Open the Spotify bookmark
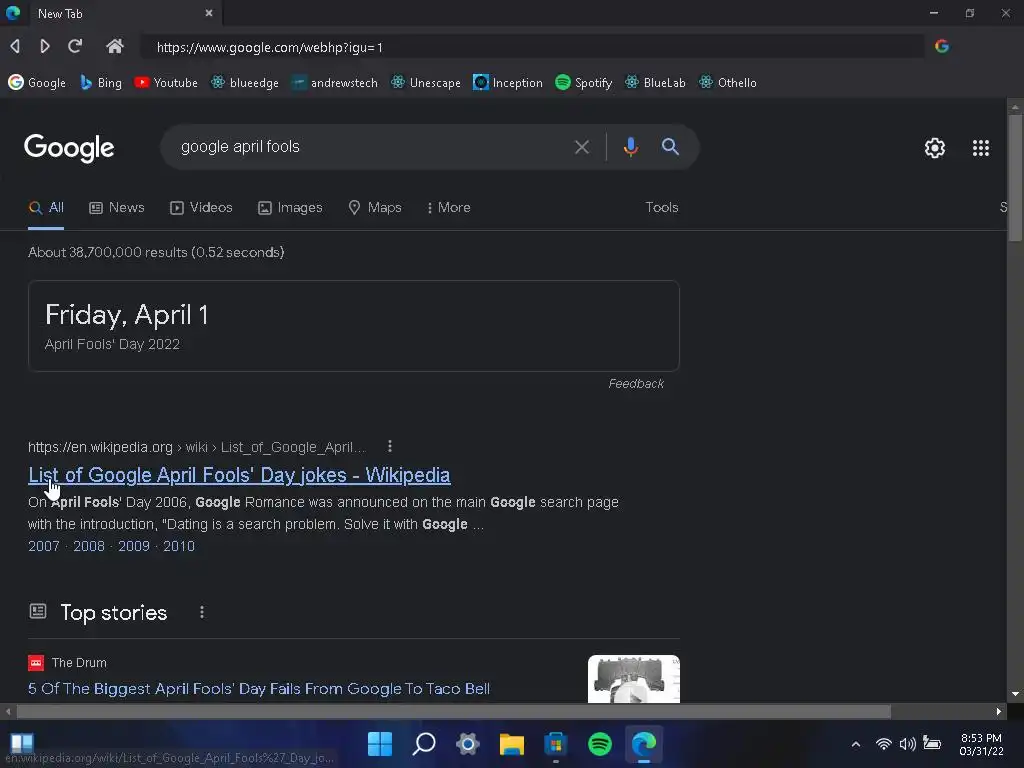The width and height of the screenshot is (1024, 768). pos(584,83)
